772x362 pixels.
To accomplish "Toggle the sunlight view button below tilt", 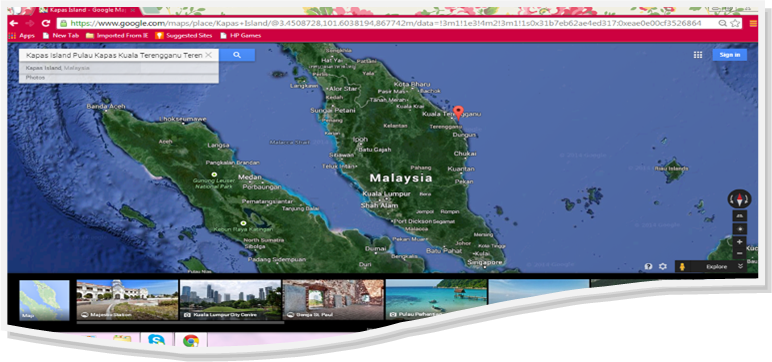I will (740, 229).
